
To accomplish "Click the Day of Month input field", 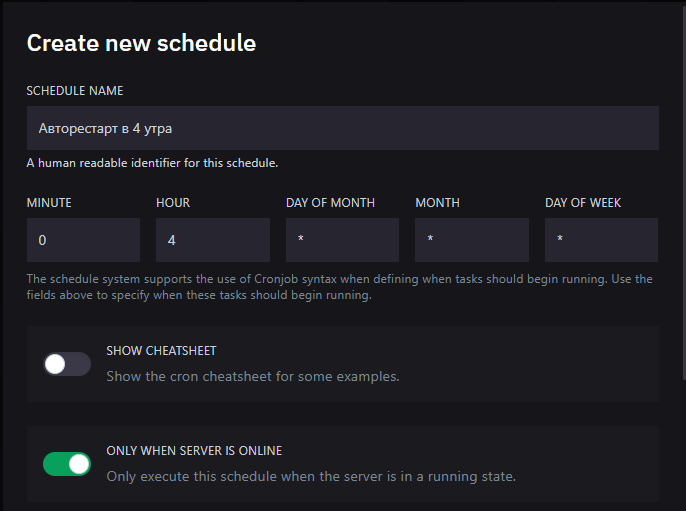I will tap(342, 240).
